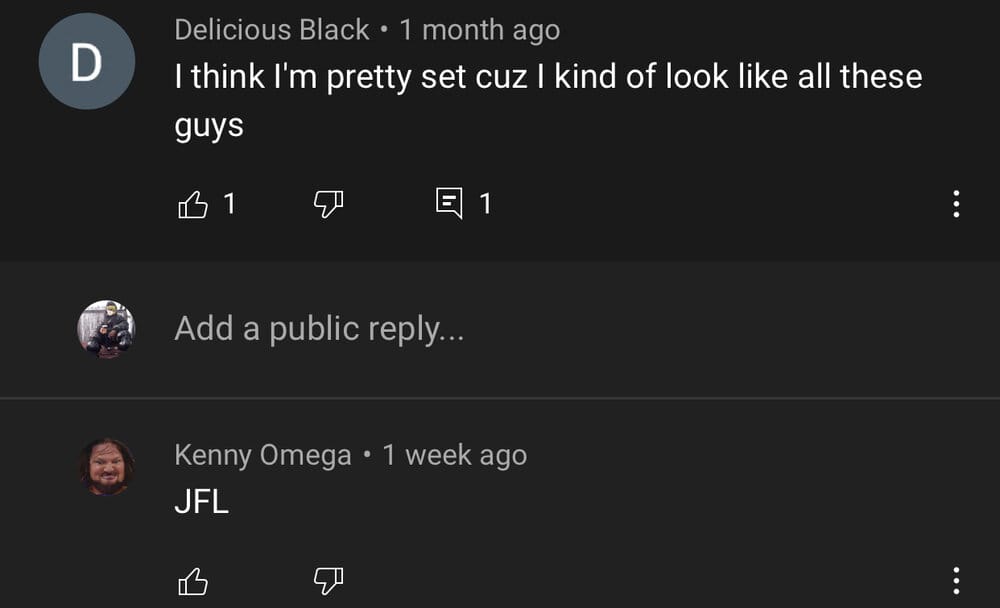Open the 'Delicious Black' channel name
The height and width of the screenshot is (608, 1000).
pyautogui.click(x=271, y=30)
